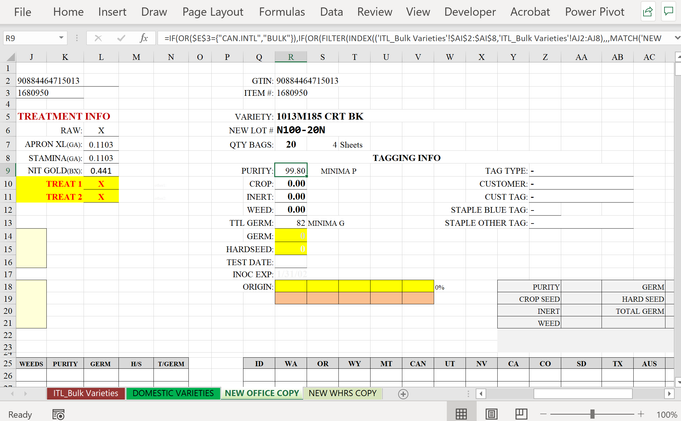Zoom in with the plus icon
Image resolution: width=681 pixels, height=421 pixels.
(641, 414)
